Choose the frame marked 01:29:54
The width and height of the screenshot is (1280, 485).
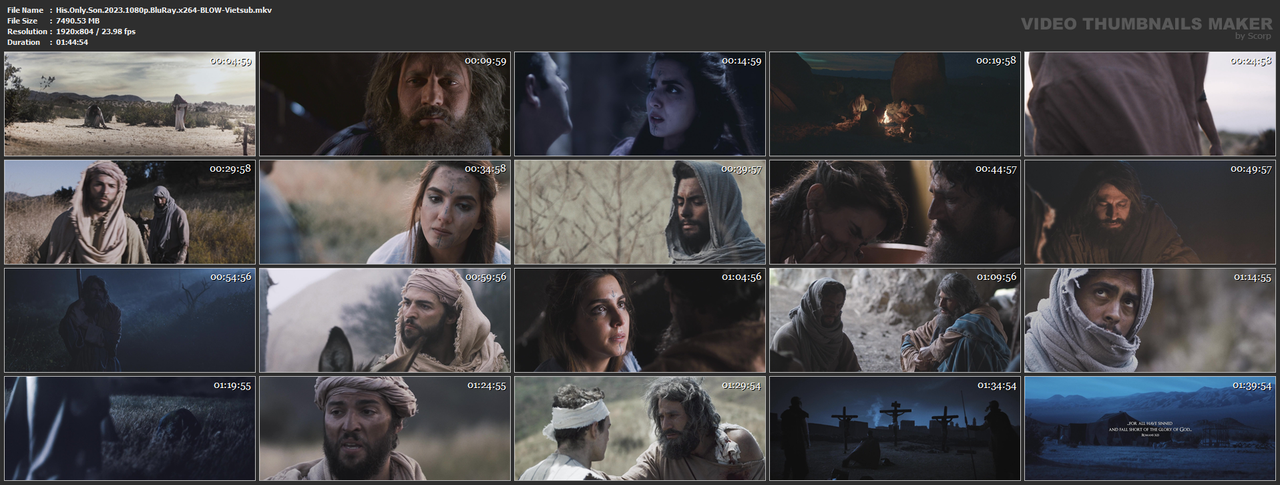(640, 428)
